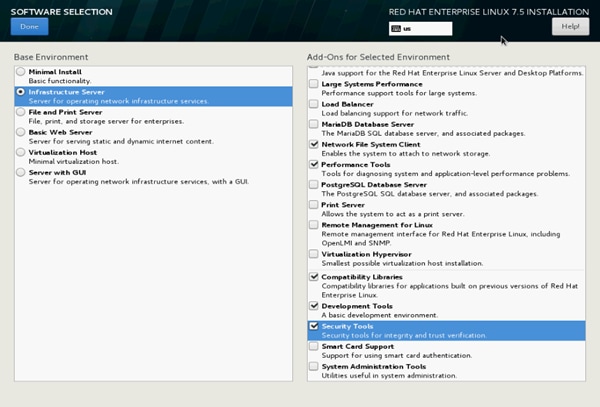Image resolution: width=600 pixels, height=407 pixels.
Task: Uncheck Performance Tools checkbox
Action: 314,164
